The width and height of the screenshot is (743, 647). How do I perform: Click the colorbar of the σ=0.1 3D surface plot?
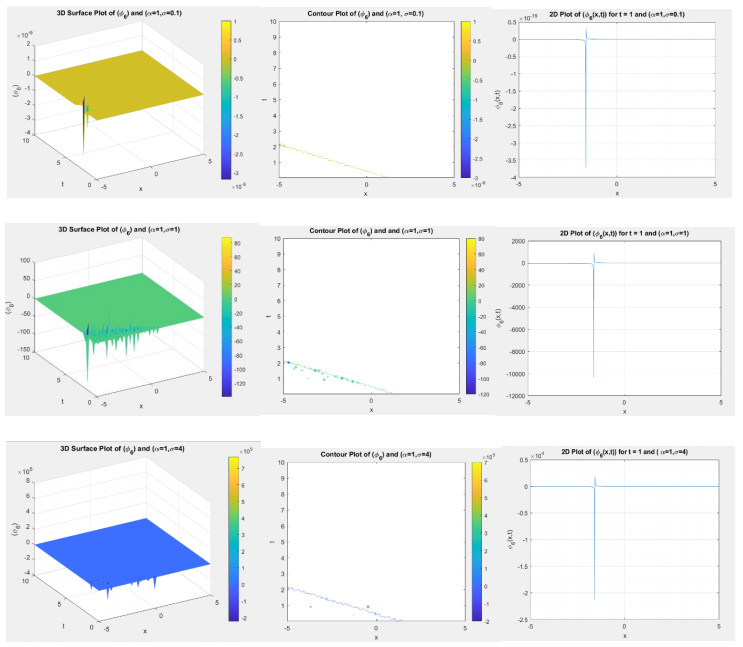[x=225, y=99]
